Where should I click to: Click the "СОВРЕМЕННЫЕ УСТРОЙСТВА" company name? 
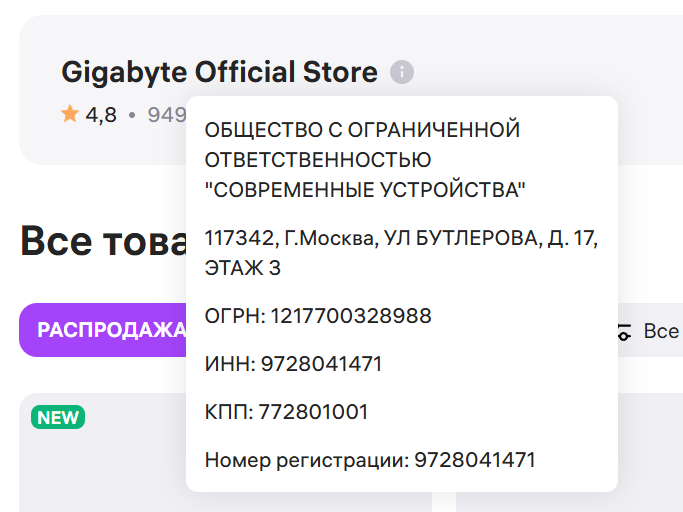[365, 189]
